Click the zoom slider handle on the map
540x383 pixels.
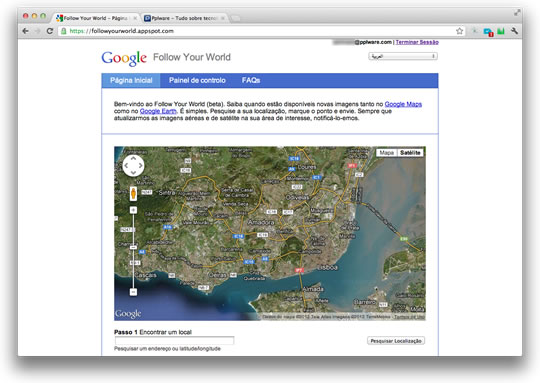133,247
